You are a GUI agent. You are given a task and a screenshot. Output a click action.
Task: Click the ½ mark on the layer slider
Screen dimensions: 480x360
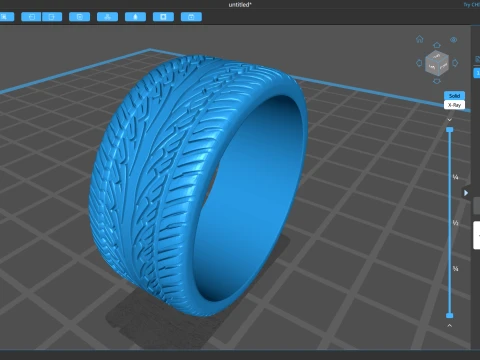456,223
